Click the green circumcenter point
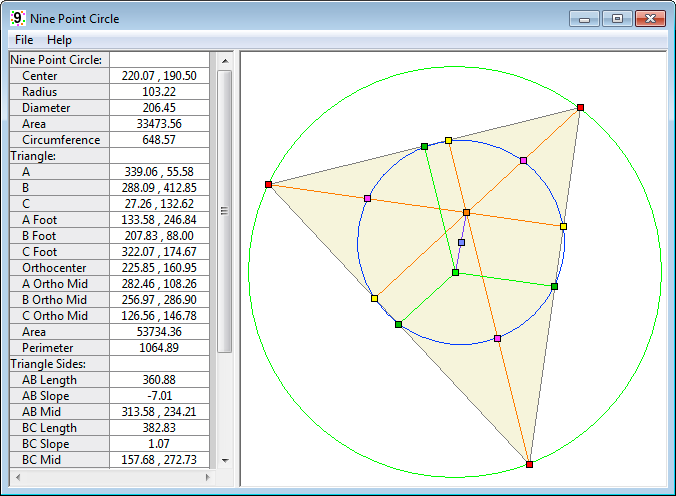676x496 pixels. [x=455, y=272]
